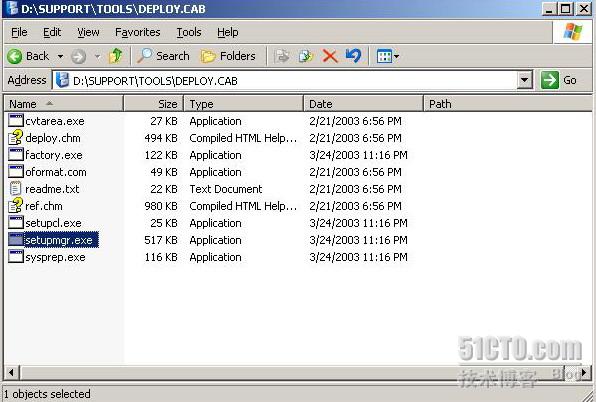Click the sysprep.exe file name
596x402 pixels.
(55, 257)
